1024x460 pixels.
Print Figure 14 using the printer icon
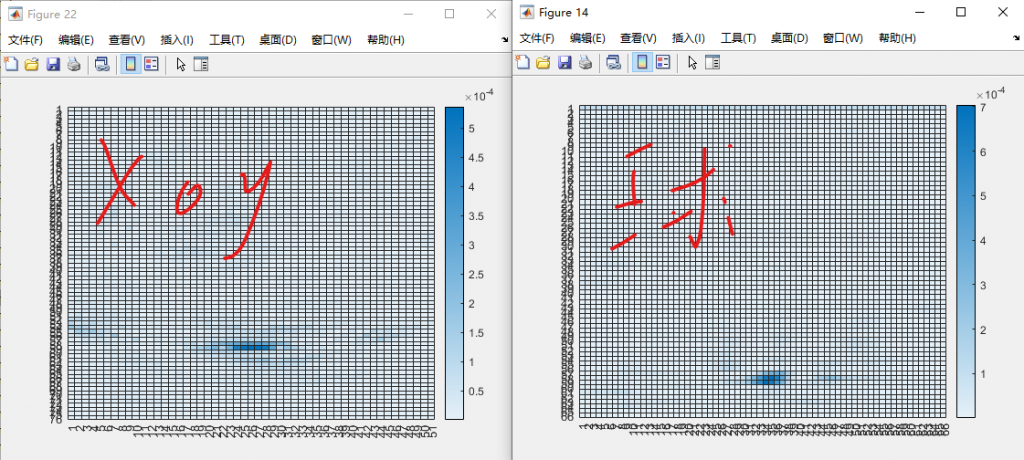585,62
